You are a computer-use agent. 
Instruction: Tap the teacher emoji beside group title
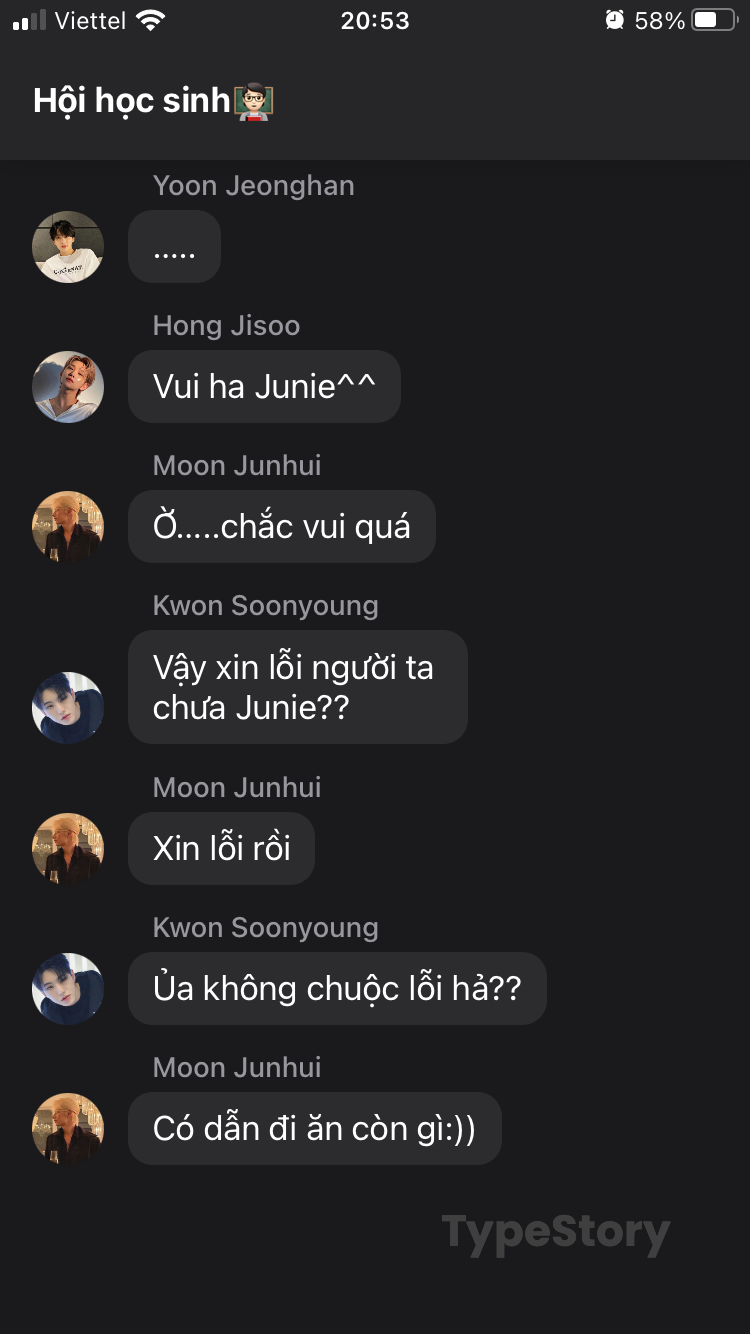(254, 101)
